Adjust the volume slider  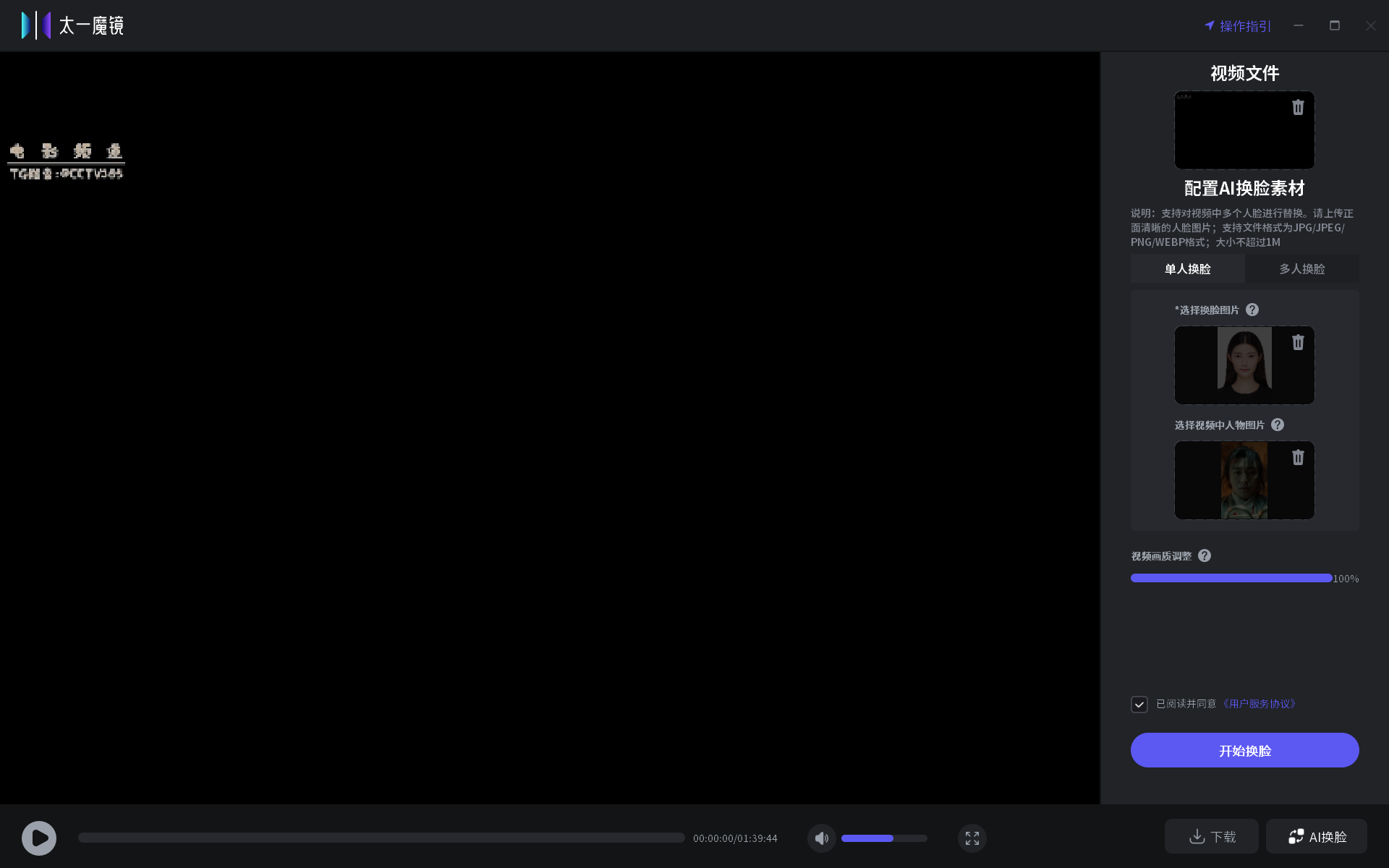coord(884,838)
